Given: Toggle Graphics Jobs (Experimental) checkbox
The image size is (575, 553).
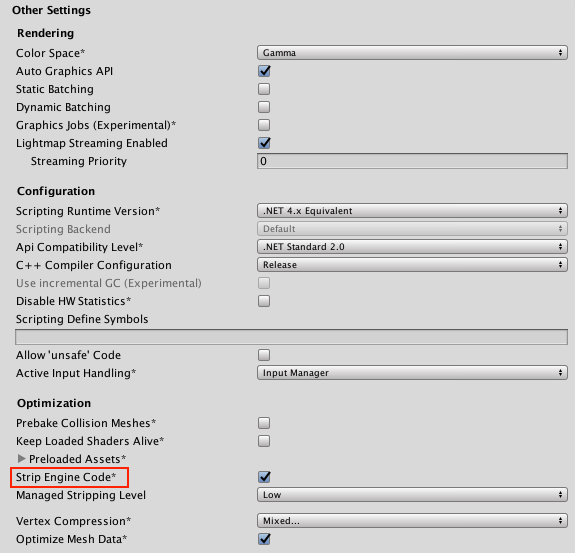Looking at the screenshot, I should pyautogui.click(x=264, y=125).
